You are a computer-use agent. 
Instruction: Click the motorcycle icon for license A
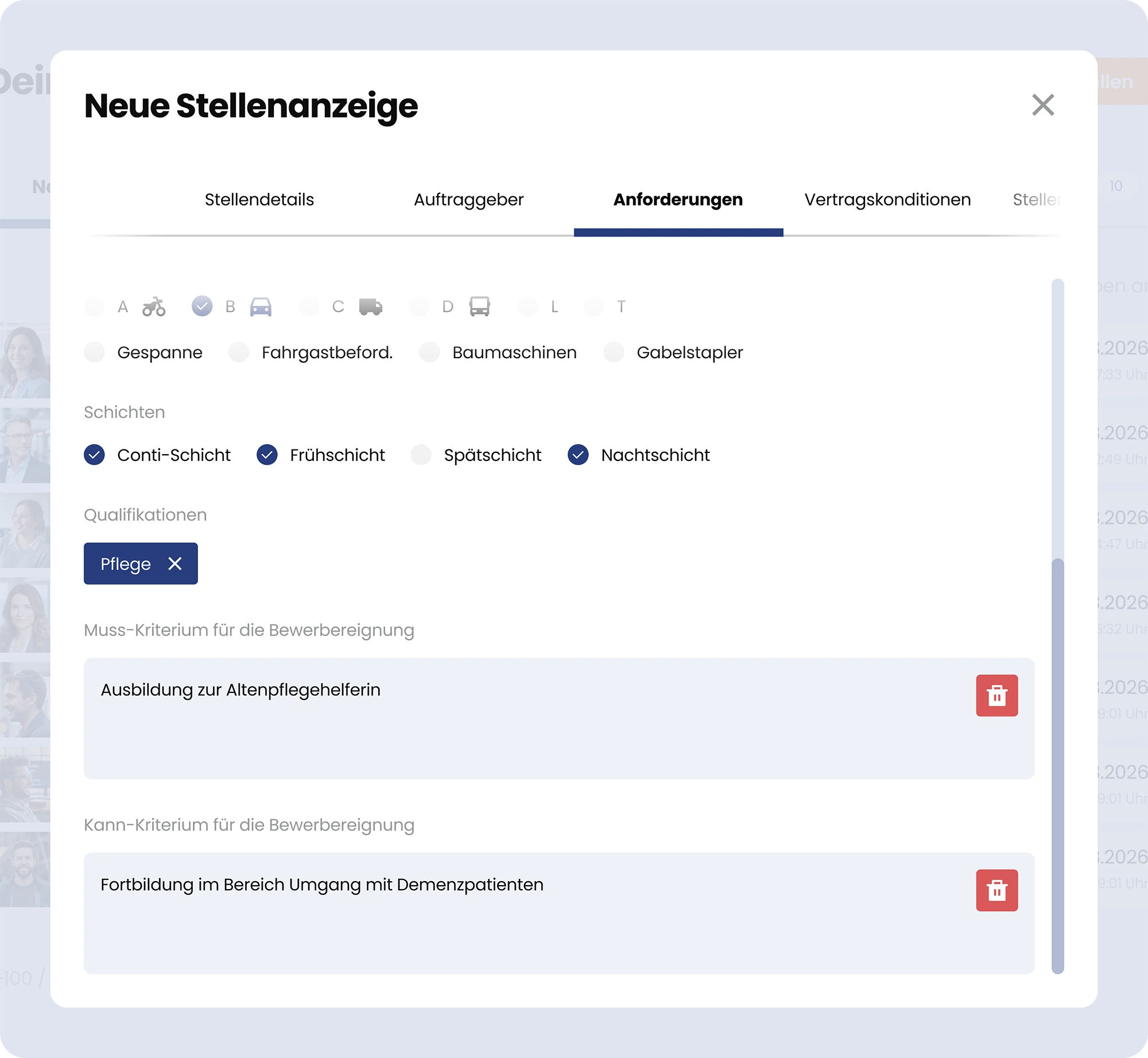coord(154,307)
